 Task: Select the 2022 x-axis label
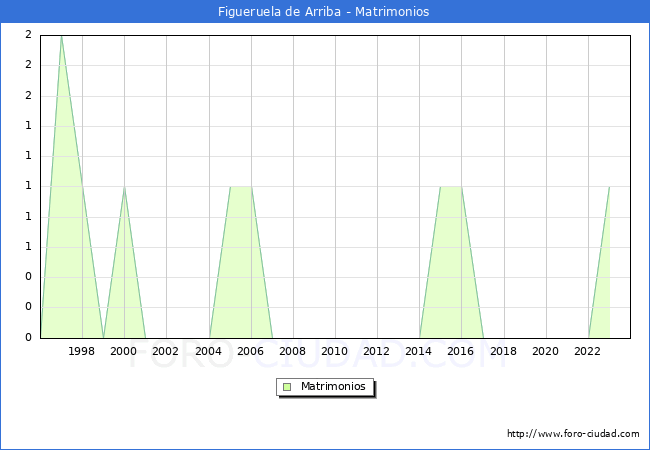(x=587, y=351)
